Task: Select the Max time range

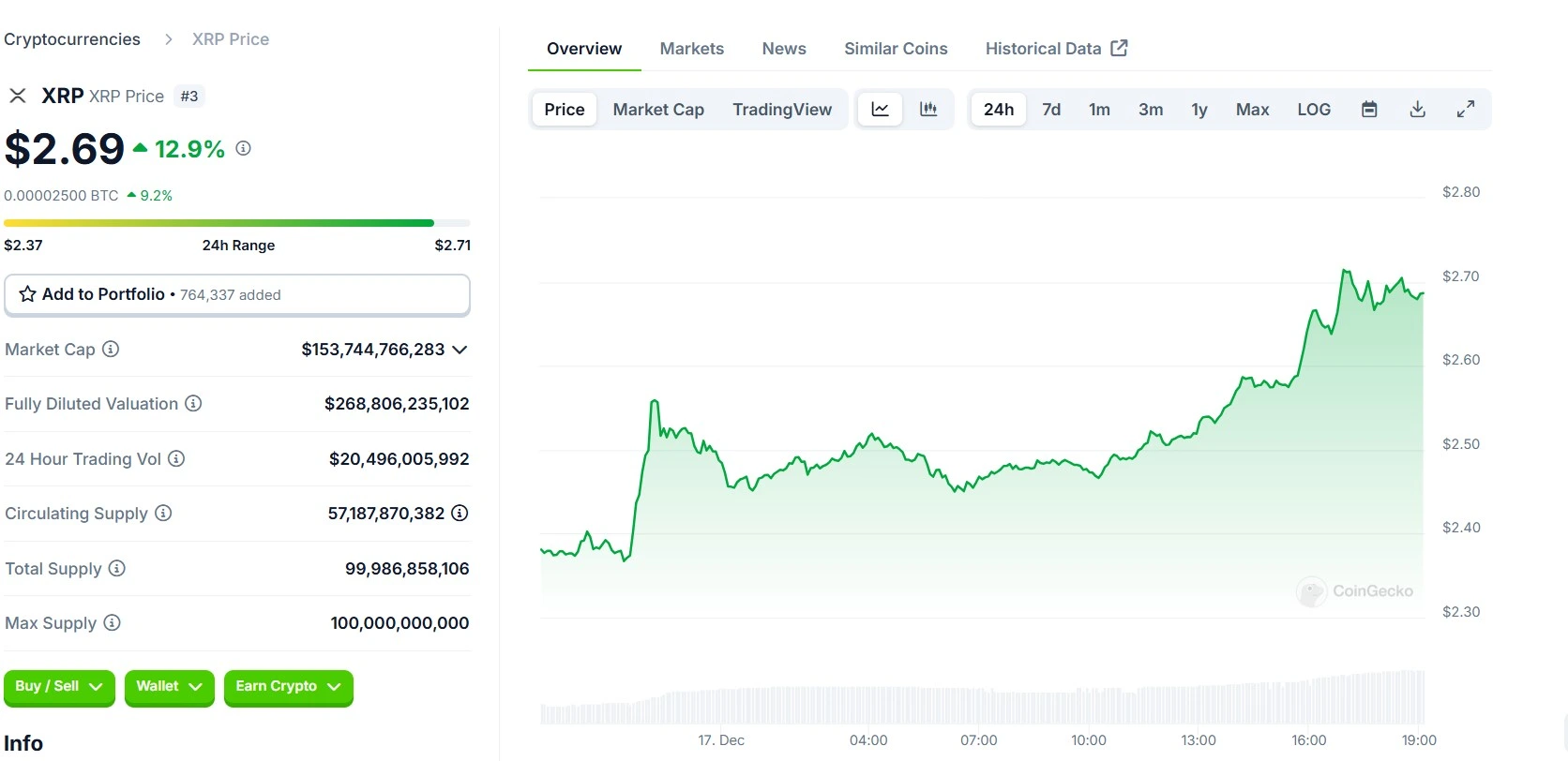Action: (1252, 110)
